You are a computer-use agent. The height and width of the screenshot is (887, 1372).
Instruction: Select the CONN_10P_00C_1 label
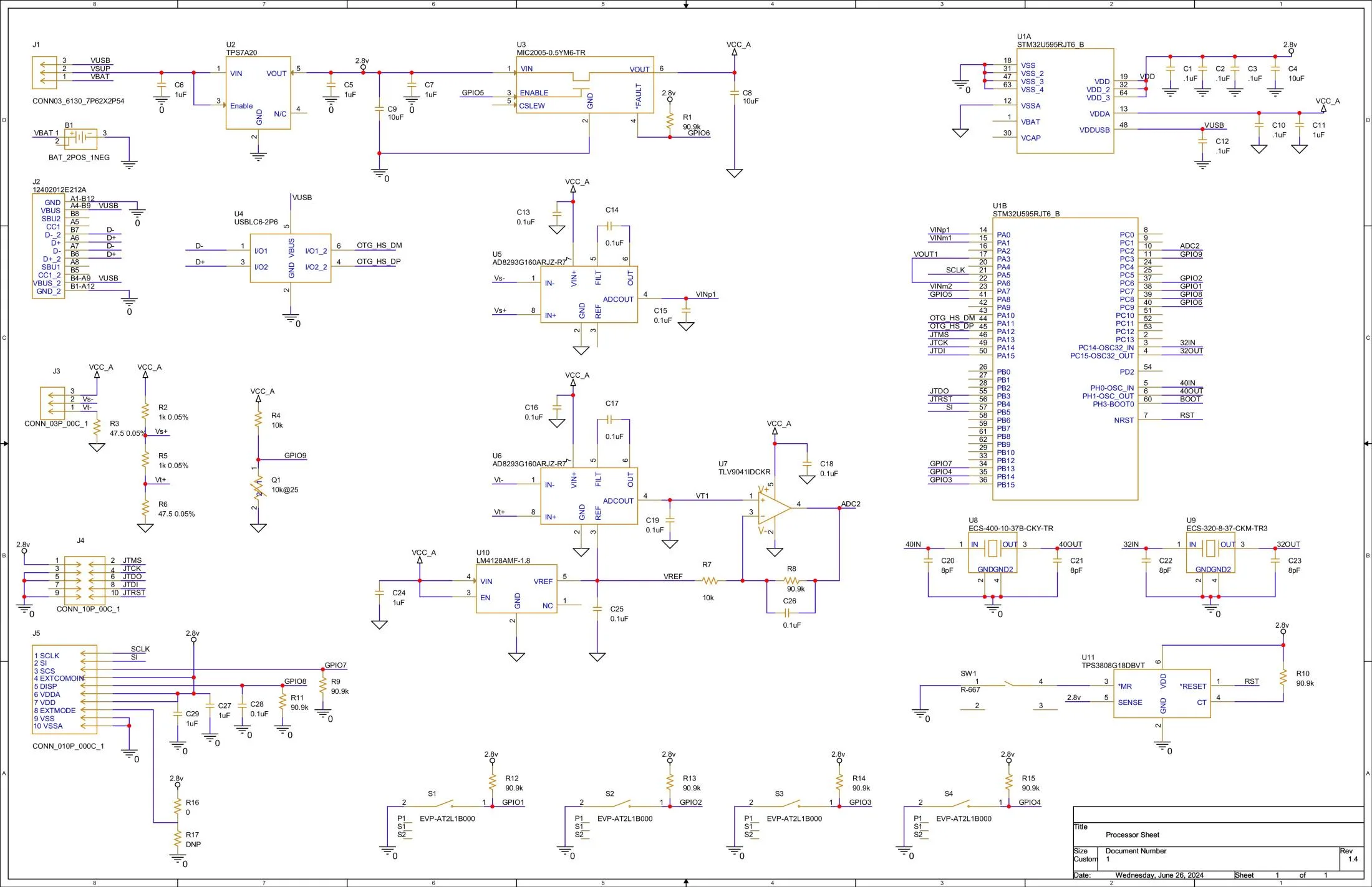[x=88, y=609]
